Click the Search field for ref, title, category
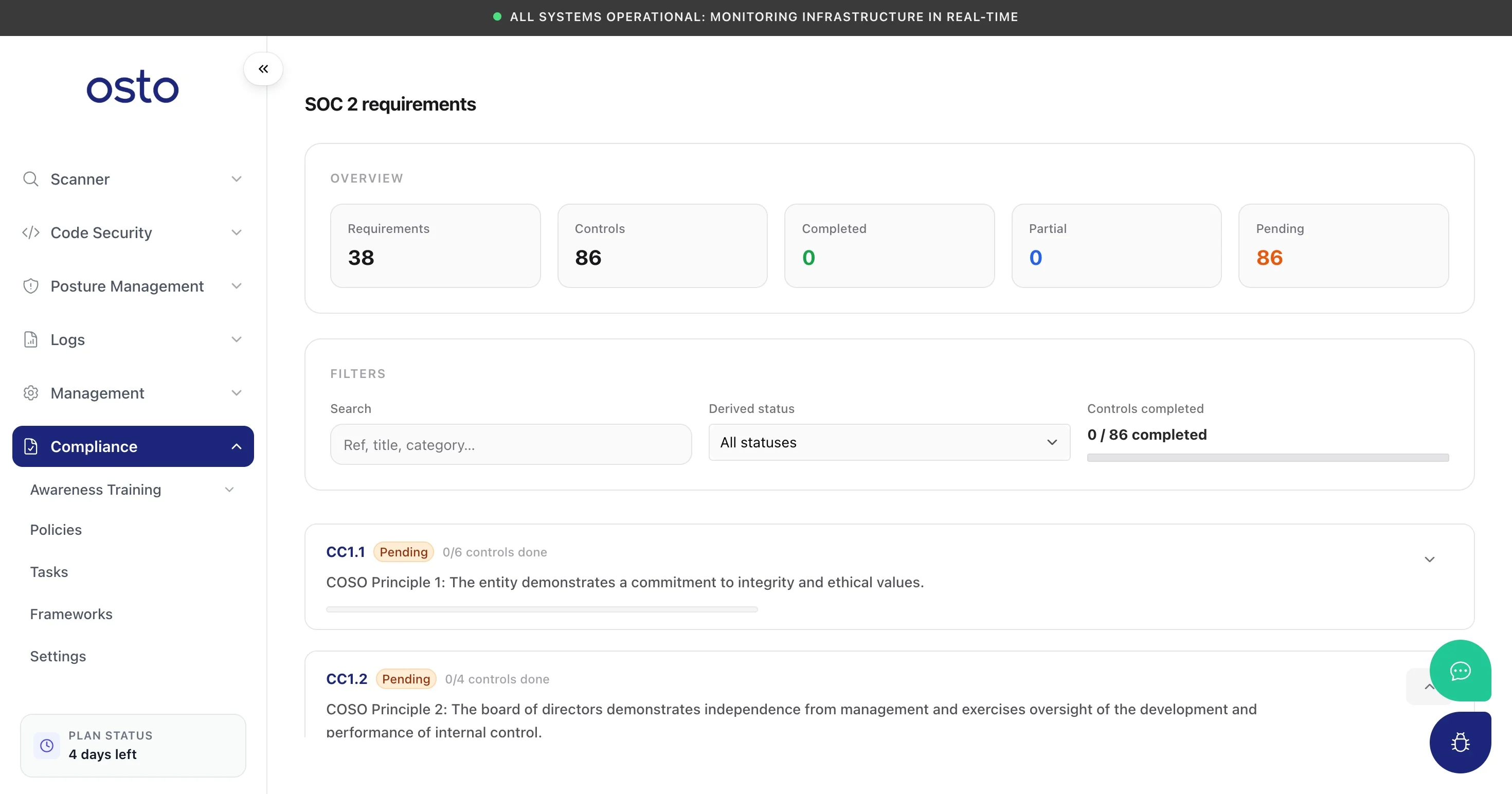Image resolution: width=1512 pixels, height=794 pixels. (x=511, y=444)
